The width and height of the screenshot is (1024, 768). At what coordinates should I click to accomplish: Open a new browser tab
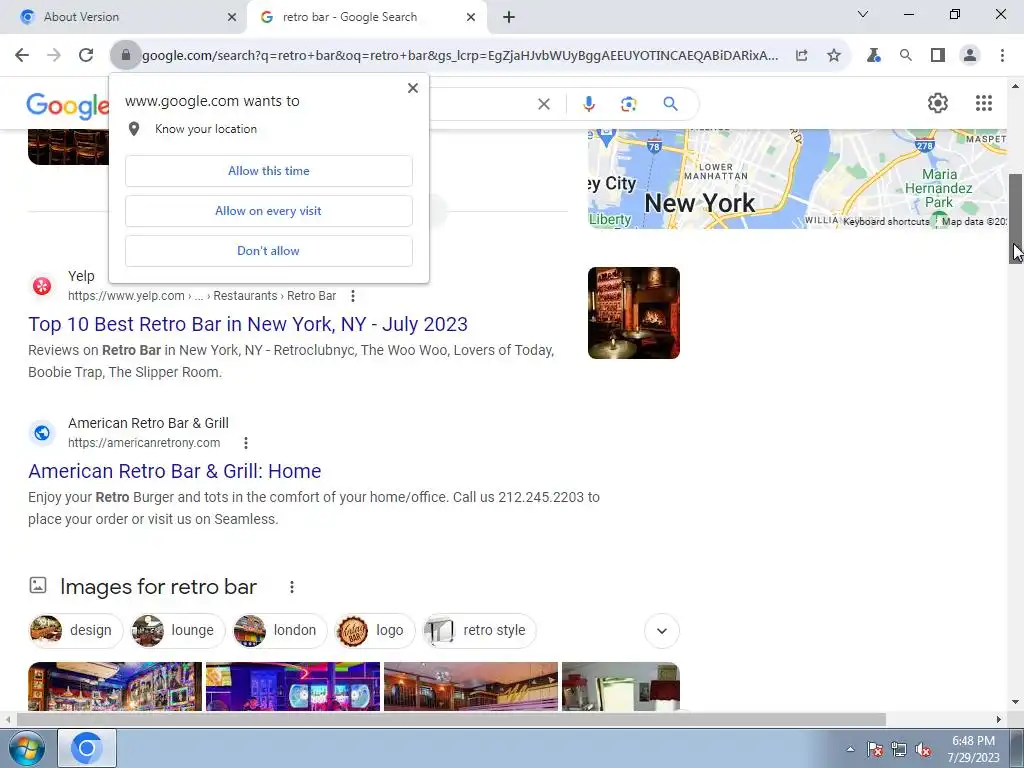click(x=509, y=17)
